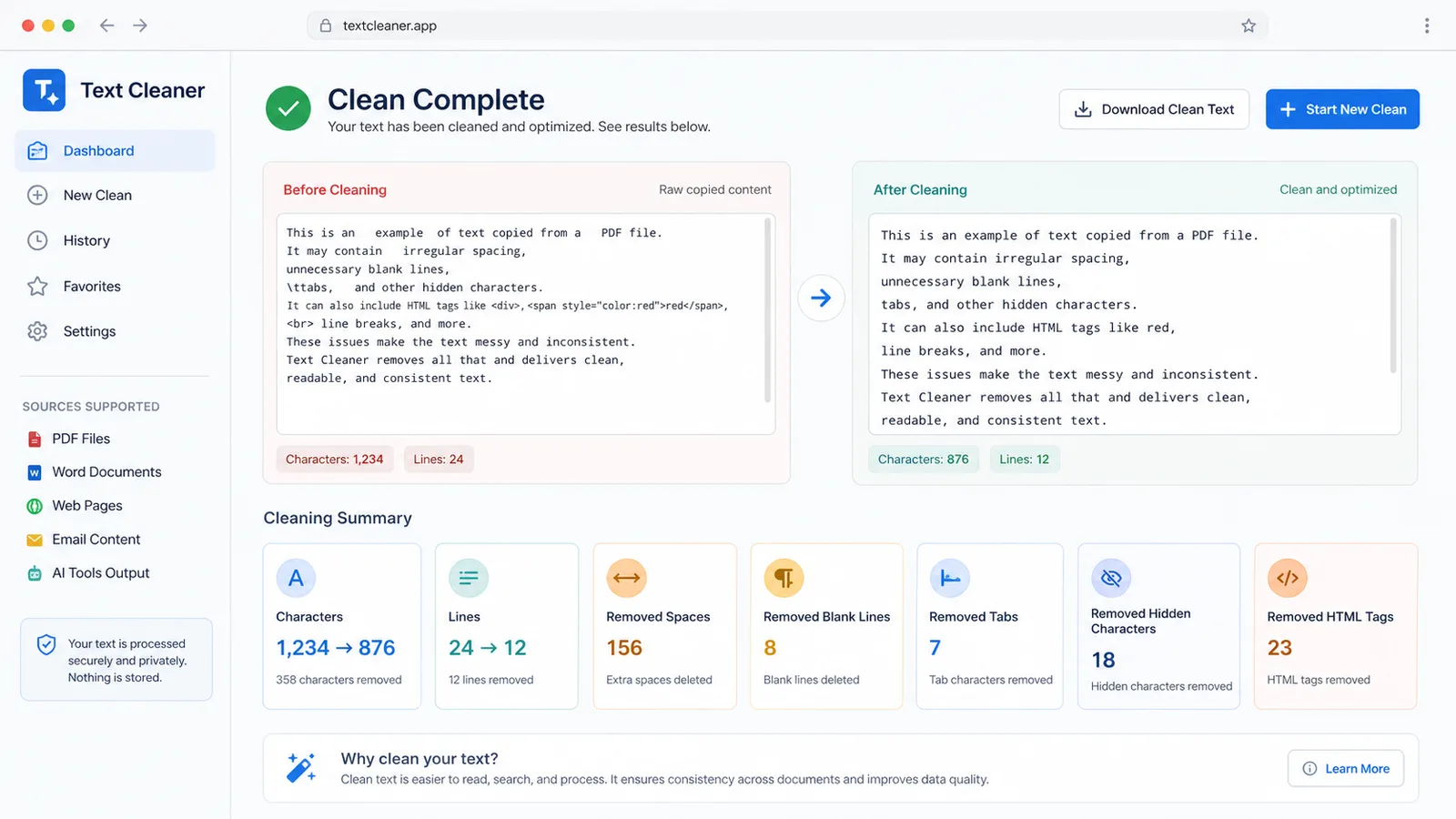1456x819 pixels.
Task: Click the 'Why clean your text?' heading
Action: [420, 759]
